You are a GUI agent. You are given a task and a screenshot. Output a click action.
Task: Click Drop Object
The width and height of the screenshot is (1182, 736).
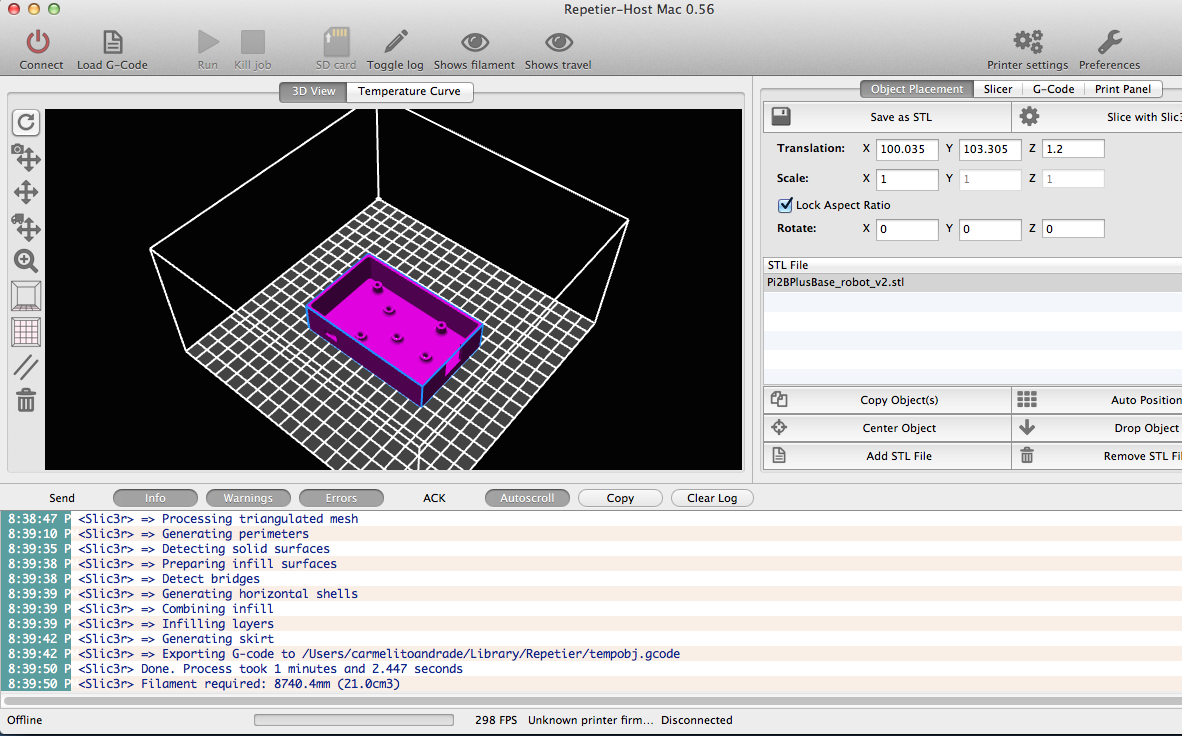(1097, 428)
